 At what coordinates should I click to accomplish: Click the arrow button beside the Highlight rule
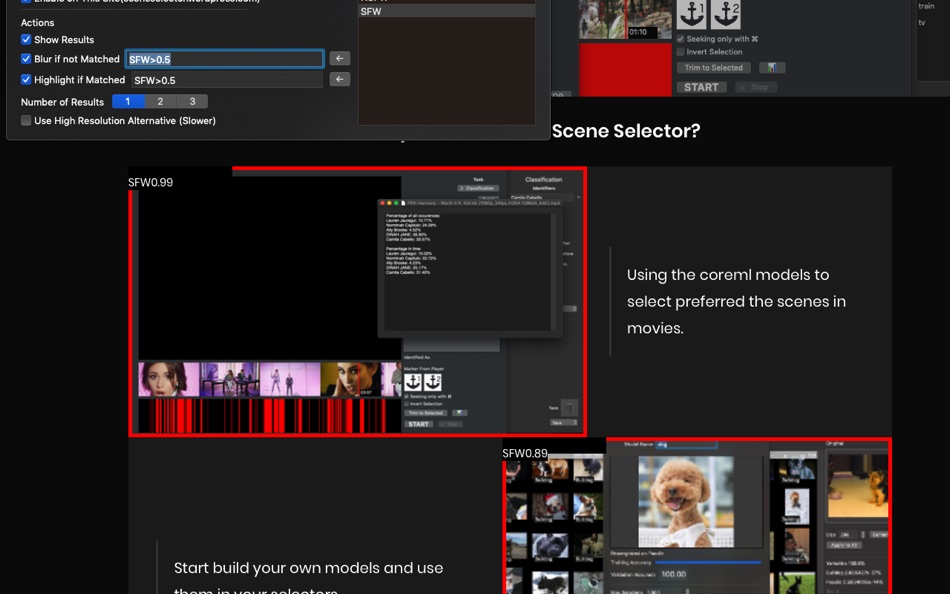pos(340,79)
